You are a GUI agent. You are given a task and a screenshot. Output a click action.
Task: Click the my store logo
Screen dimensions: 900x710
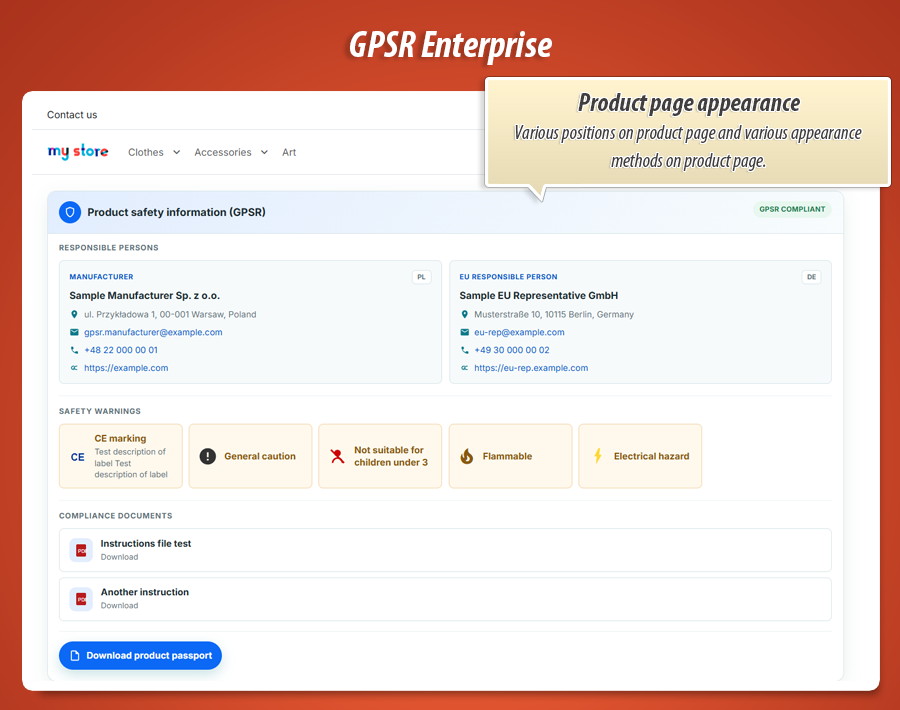[x=77, y=152]
